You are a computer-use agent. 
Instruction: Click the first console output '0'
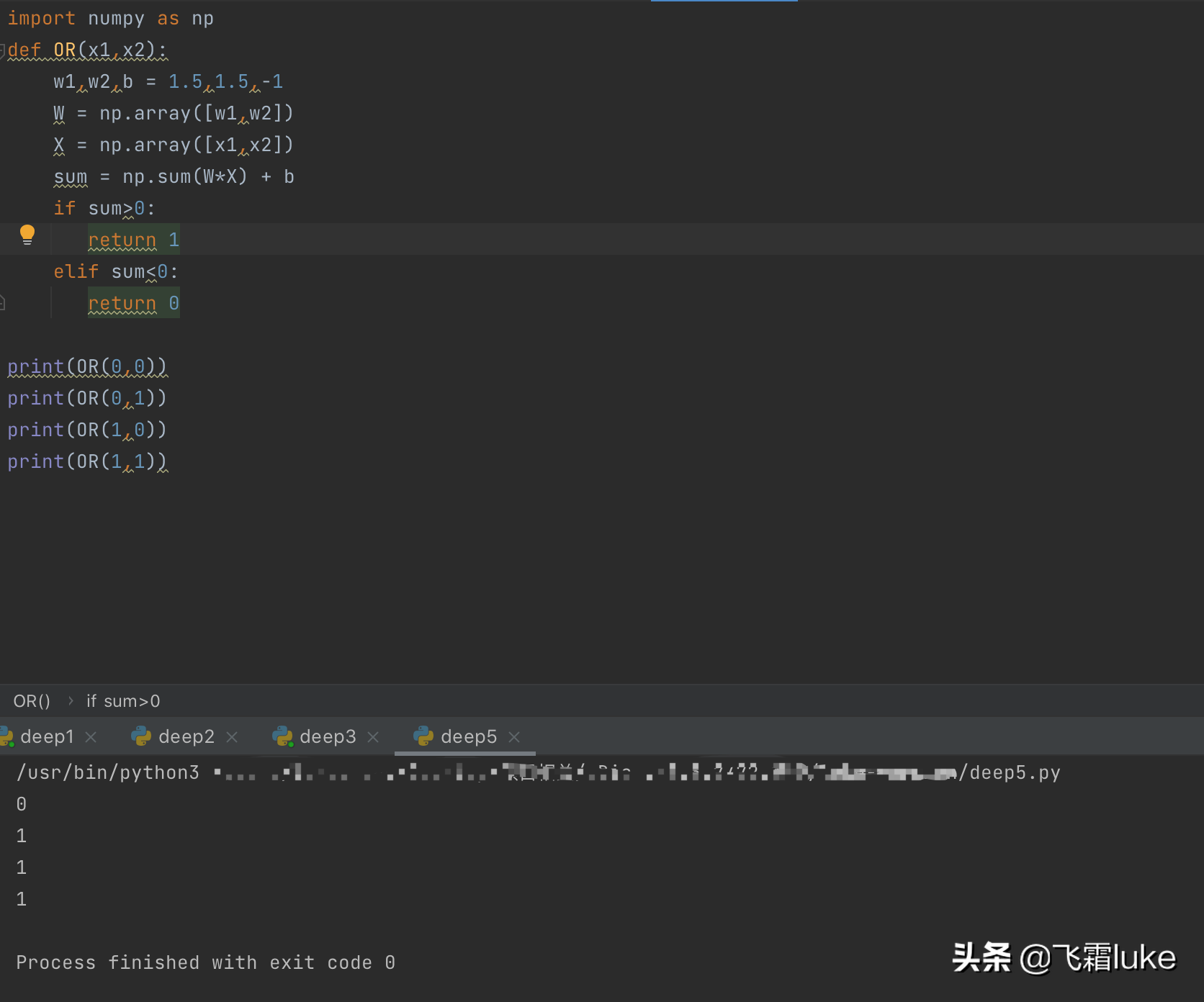22,804
